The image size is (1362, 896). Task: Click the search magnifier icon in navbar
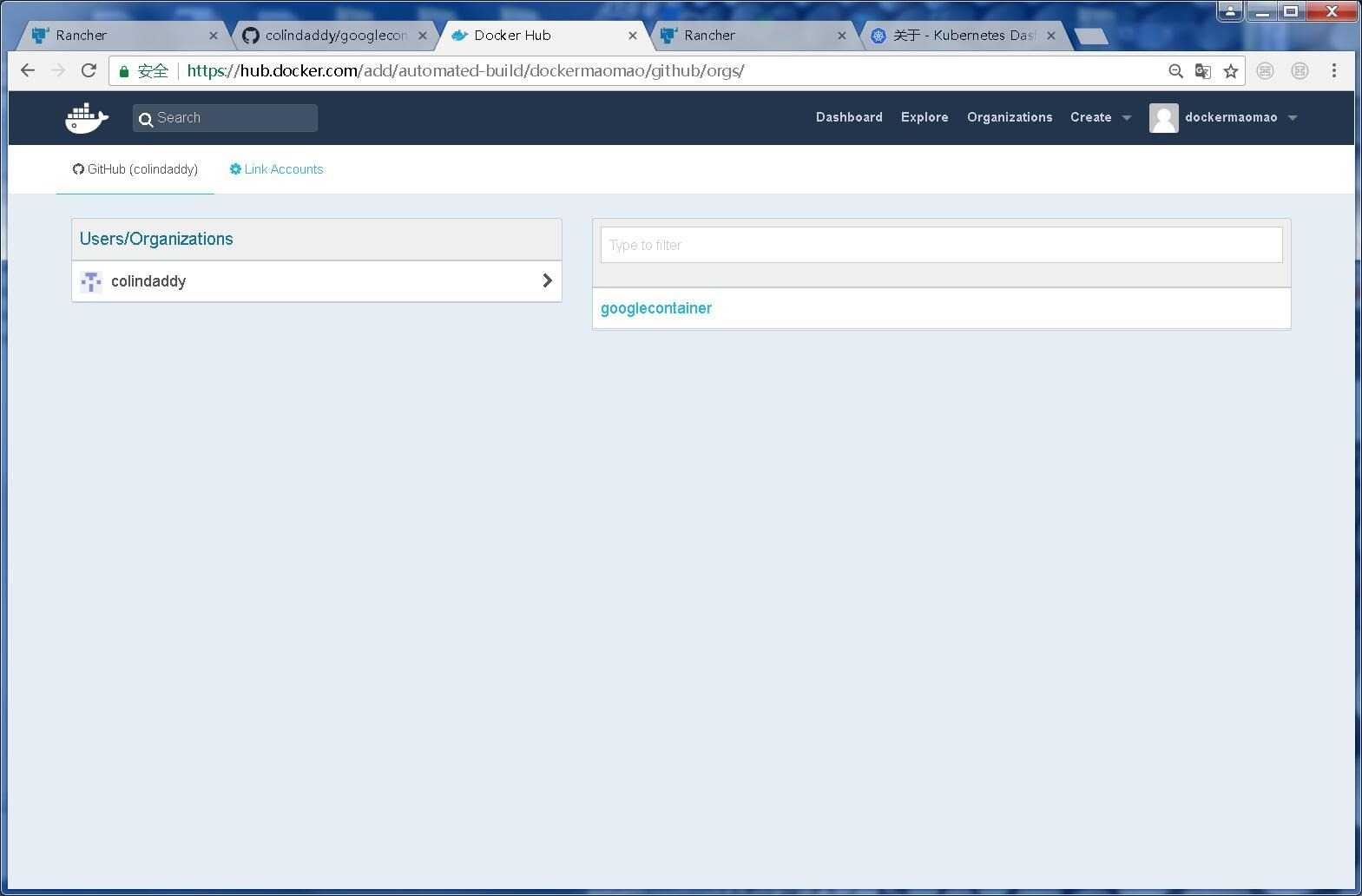pyautogui.click(x=146, y=119)
